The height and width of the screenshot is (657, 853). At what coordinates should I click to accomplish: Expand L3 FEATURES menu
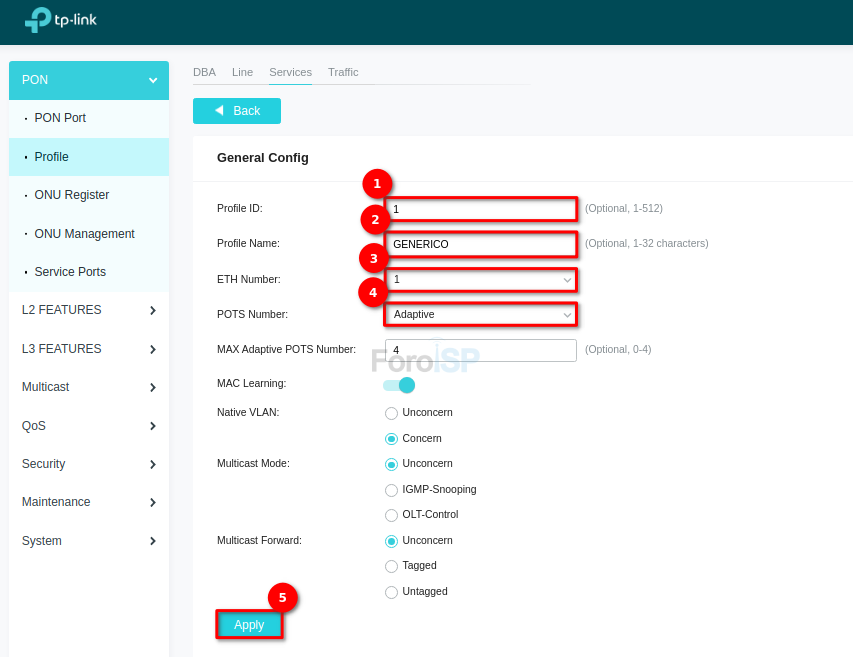(x=152, y=349)
